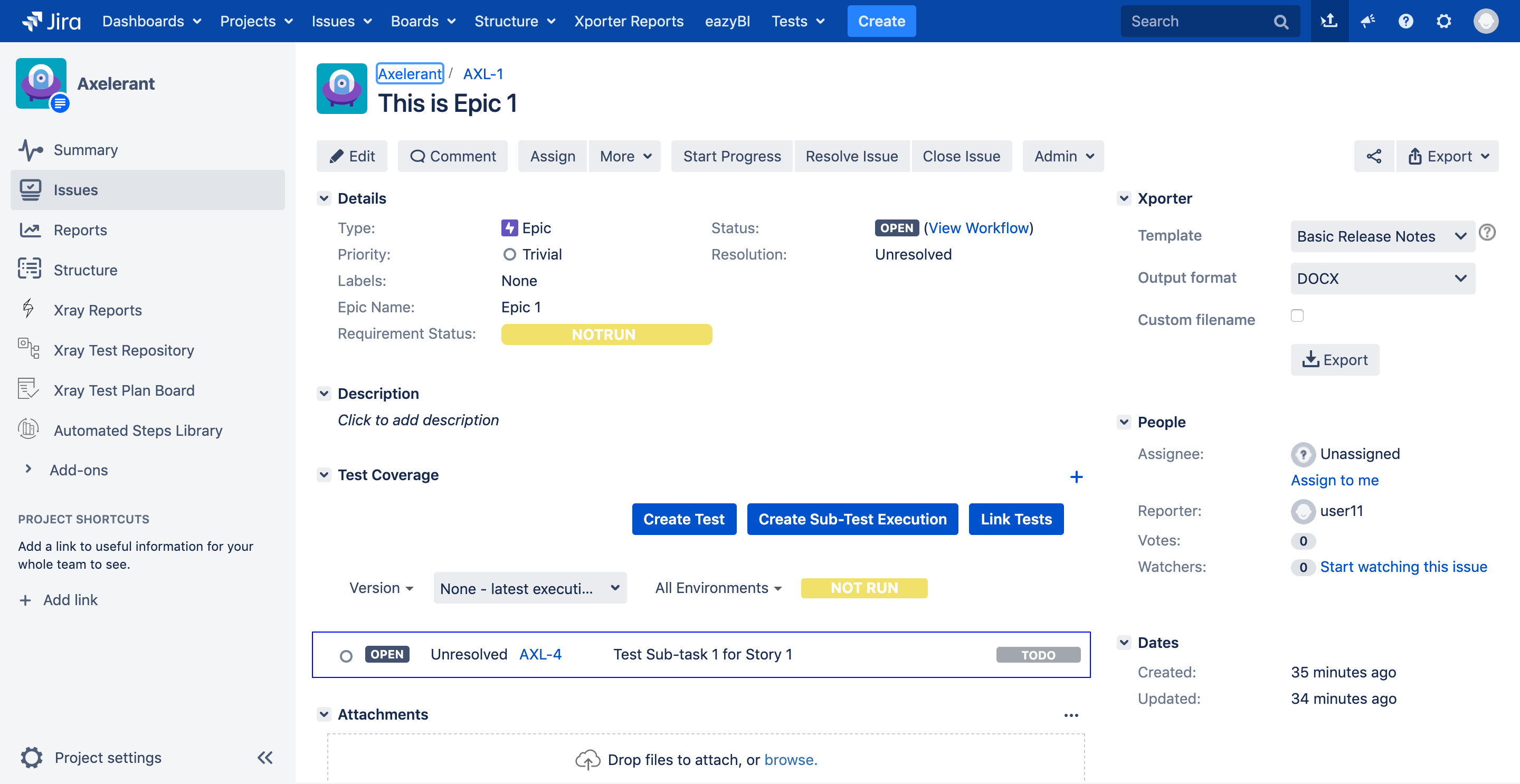The width and height of the screenshot is (1520, 784).
Task: Expand the Version filter dropdown
Action: tap(380, 588)
